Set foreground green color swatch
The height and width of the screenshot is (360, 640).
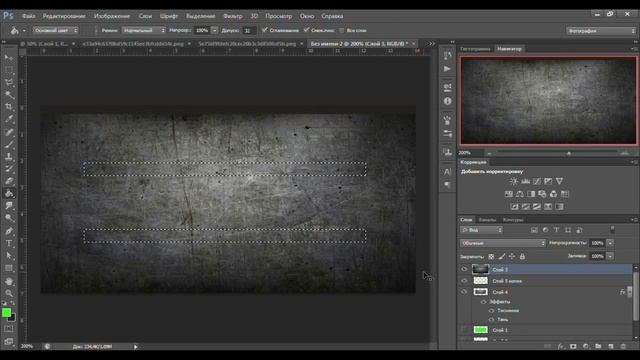pyautogui.click(x=6, y=313)
